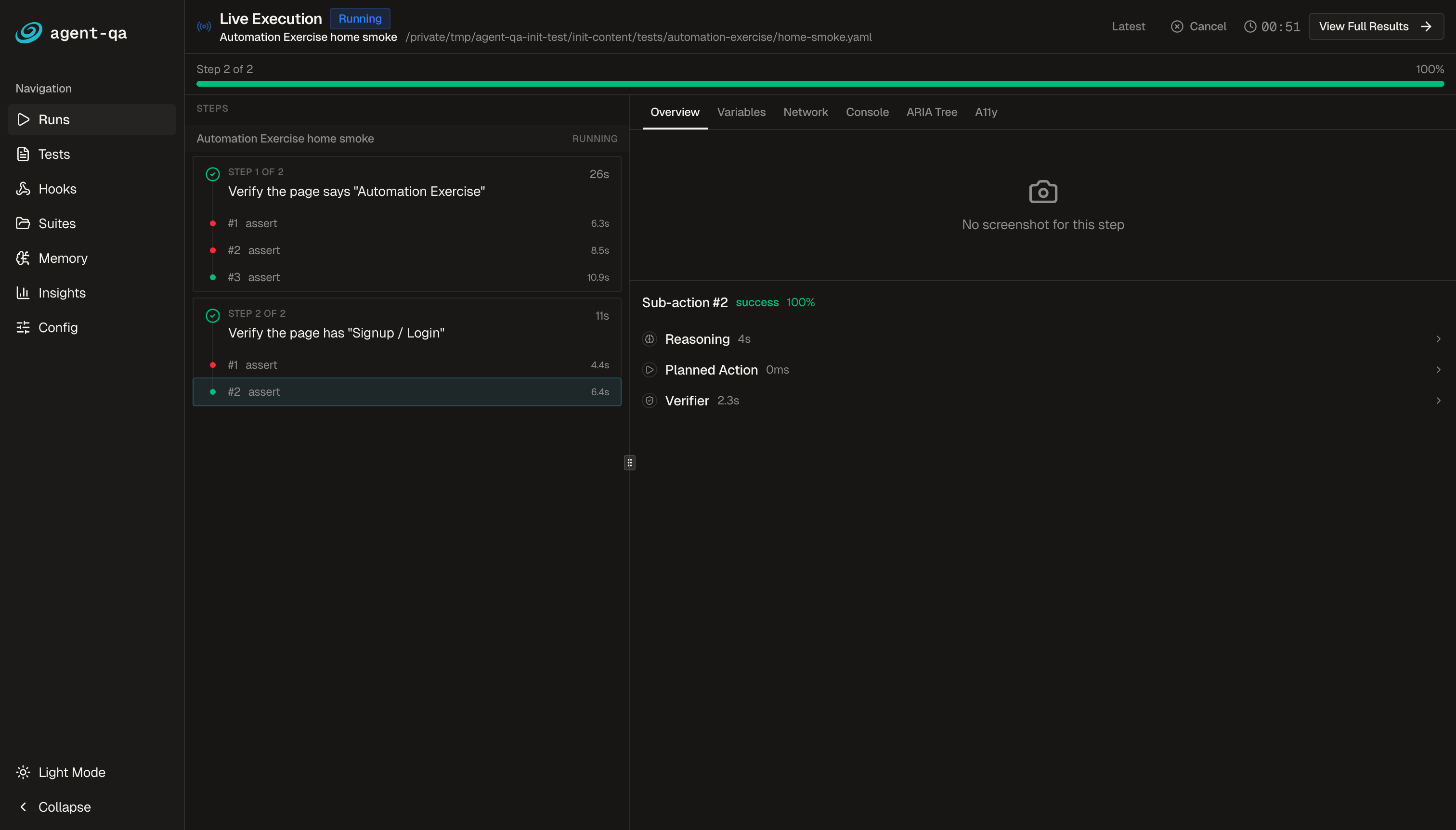Click the Planned Action play icon

(650, 370)
